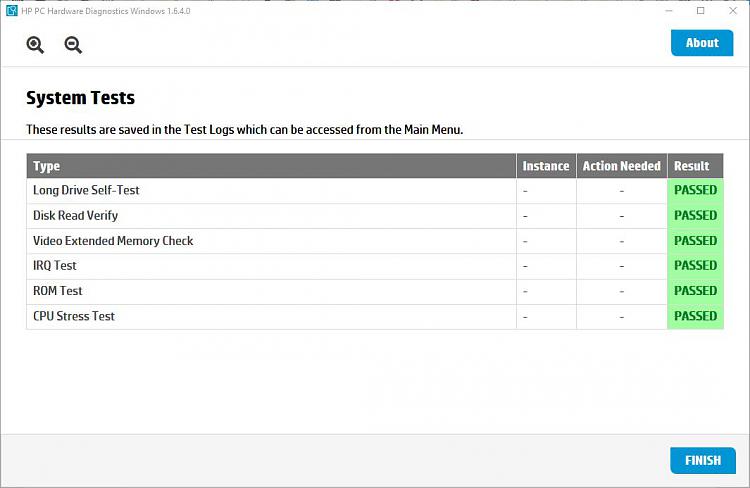The width and height of the screenshot is (750, 488).
Task: Open the About button
Action: pos(702,43)
